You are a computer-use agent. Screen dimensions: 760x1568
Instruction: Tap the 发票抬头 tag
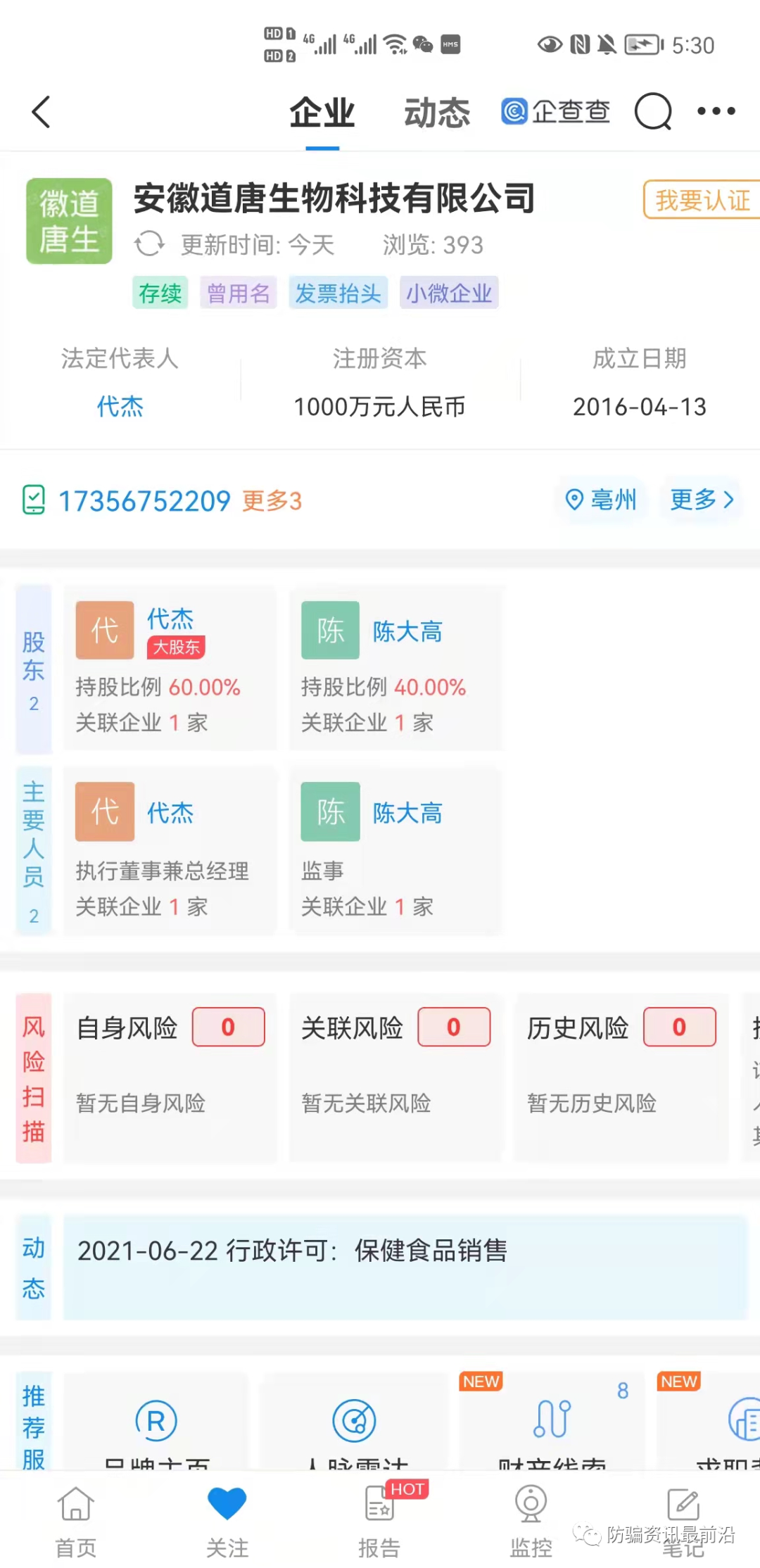tap(338, 293)
